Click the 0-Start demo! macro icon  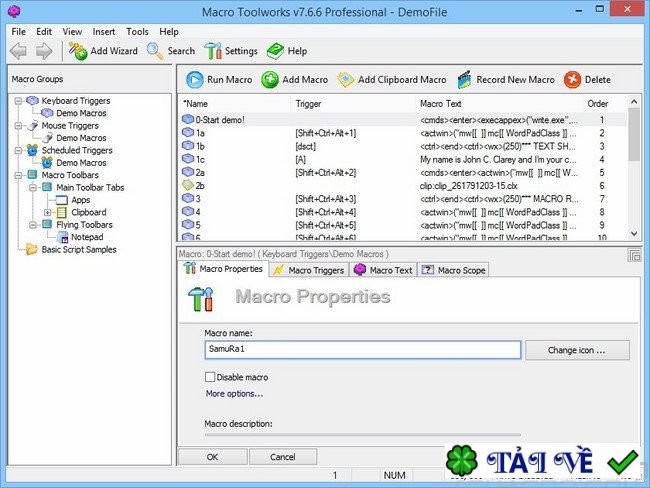coord(188,119)
